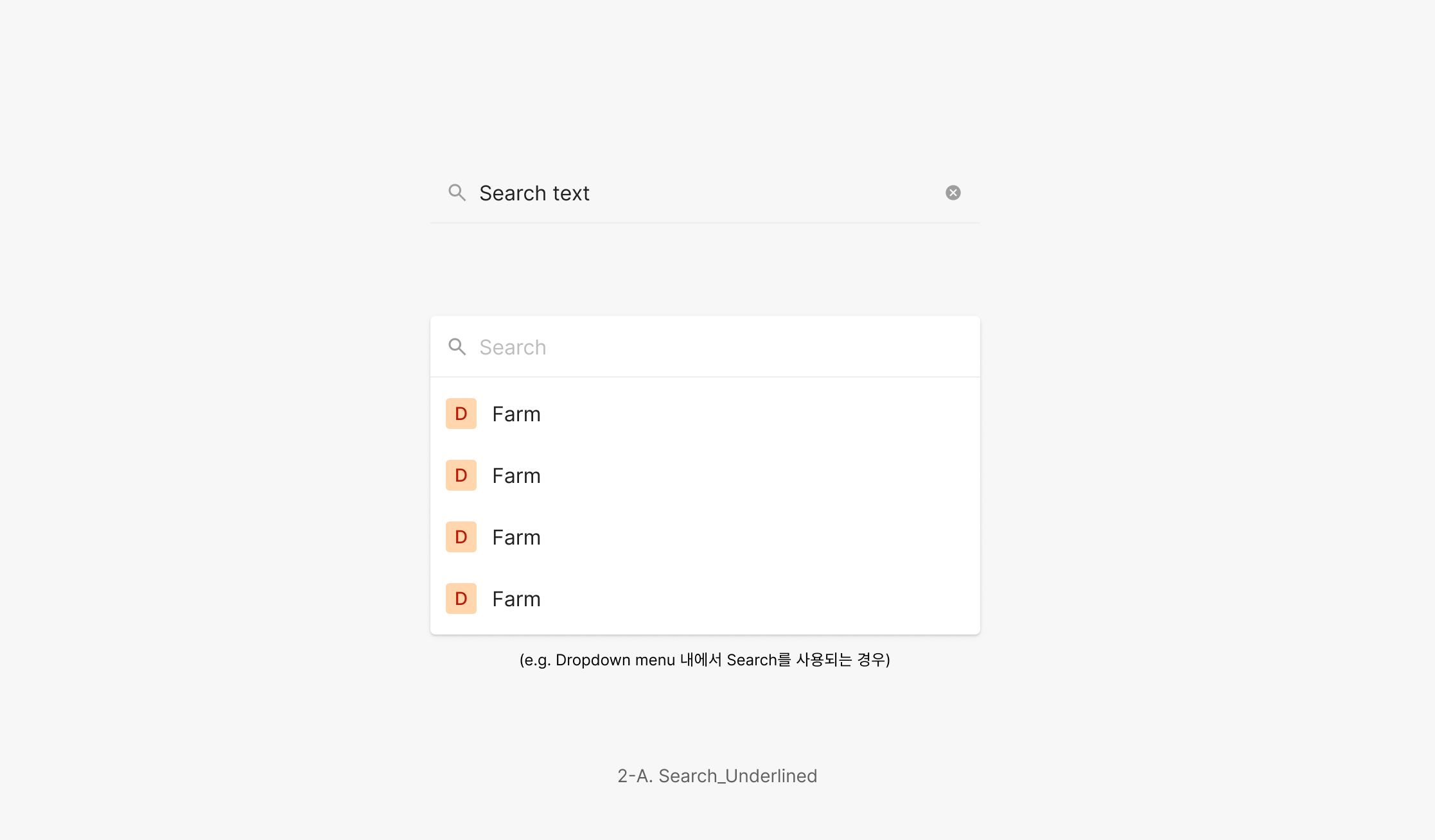Viewport: 1435px width, 840px height.
Task: Select the second Farm label in dropdown
Action: [516, 476]
